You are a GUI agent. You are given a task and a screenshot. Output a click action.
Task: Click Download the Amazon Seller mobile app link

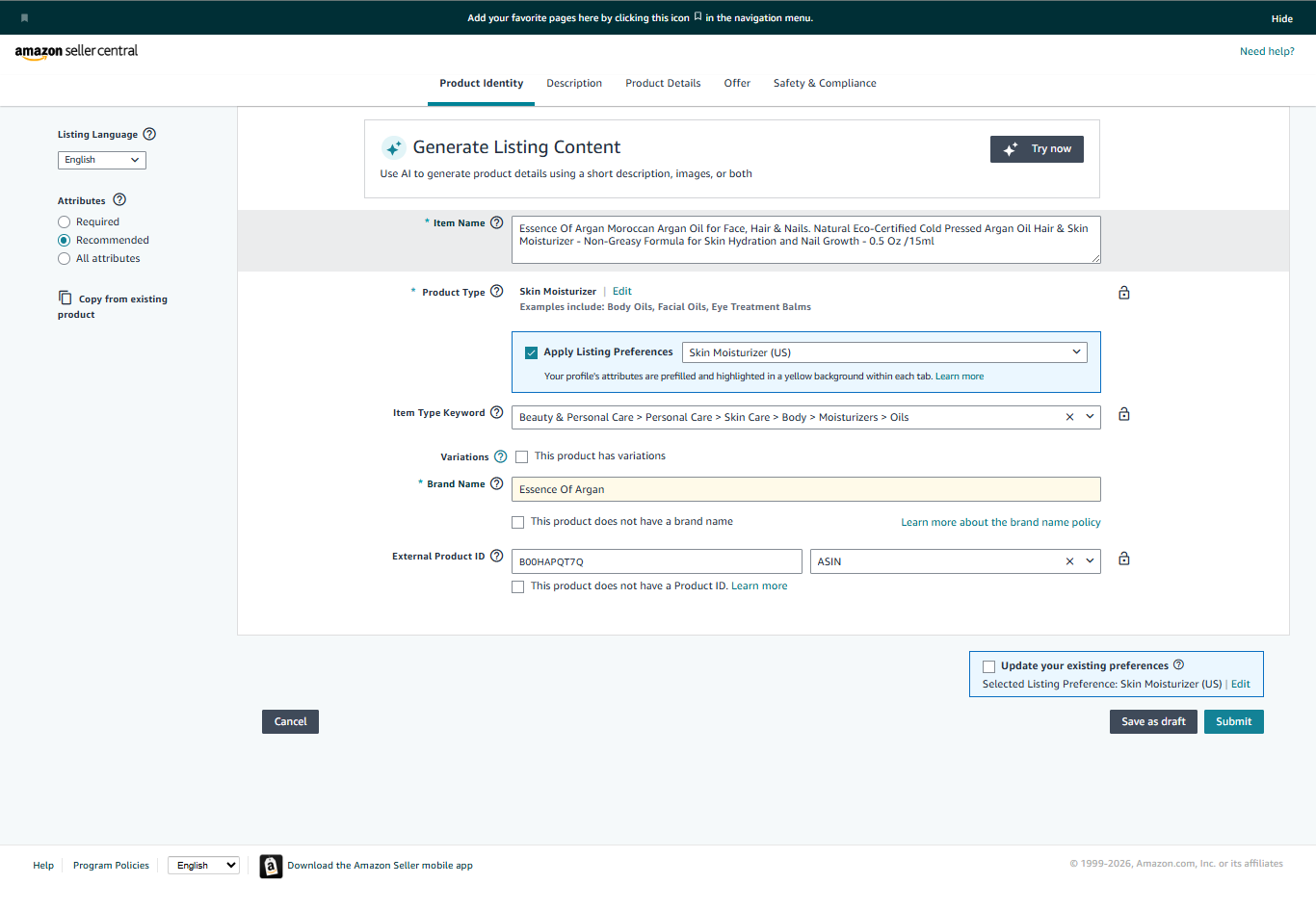click(380, 866)
